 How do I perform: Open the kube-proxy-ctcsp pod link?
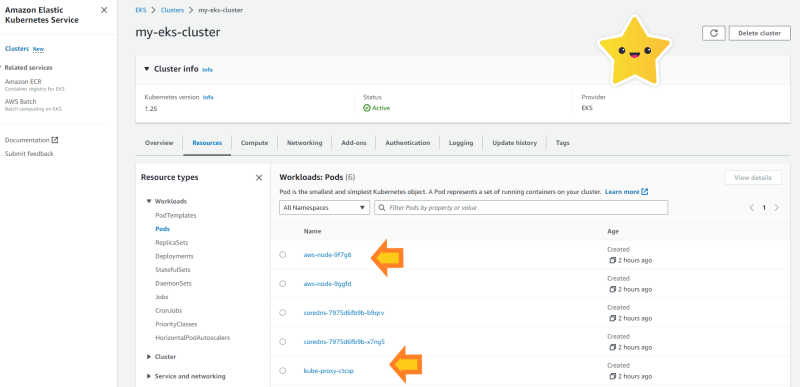coord(329,371)
